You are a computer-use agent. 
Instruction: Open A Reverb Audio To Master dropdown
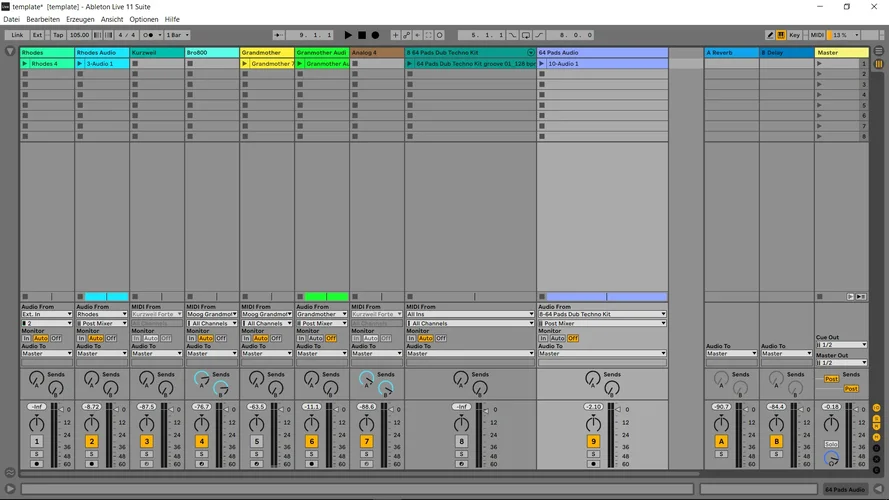tap(731, 353)
